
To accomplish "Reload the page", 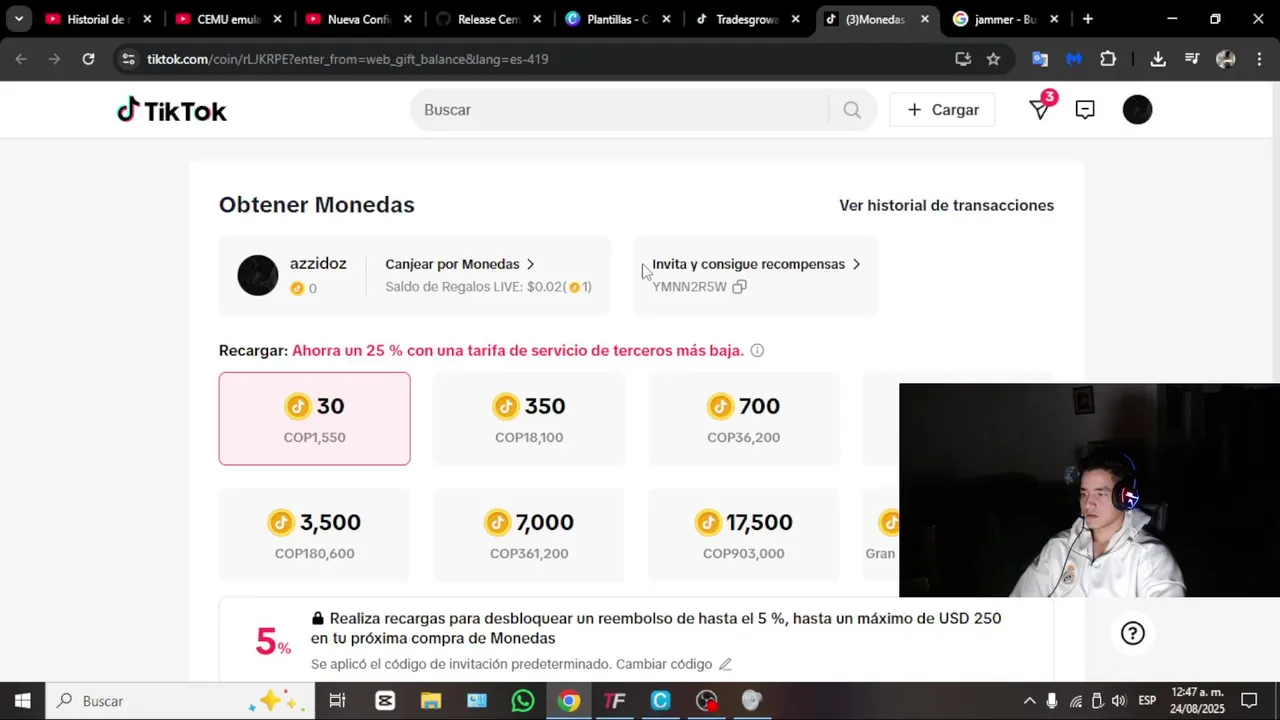I will (88, 59).
